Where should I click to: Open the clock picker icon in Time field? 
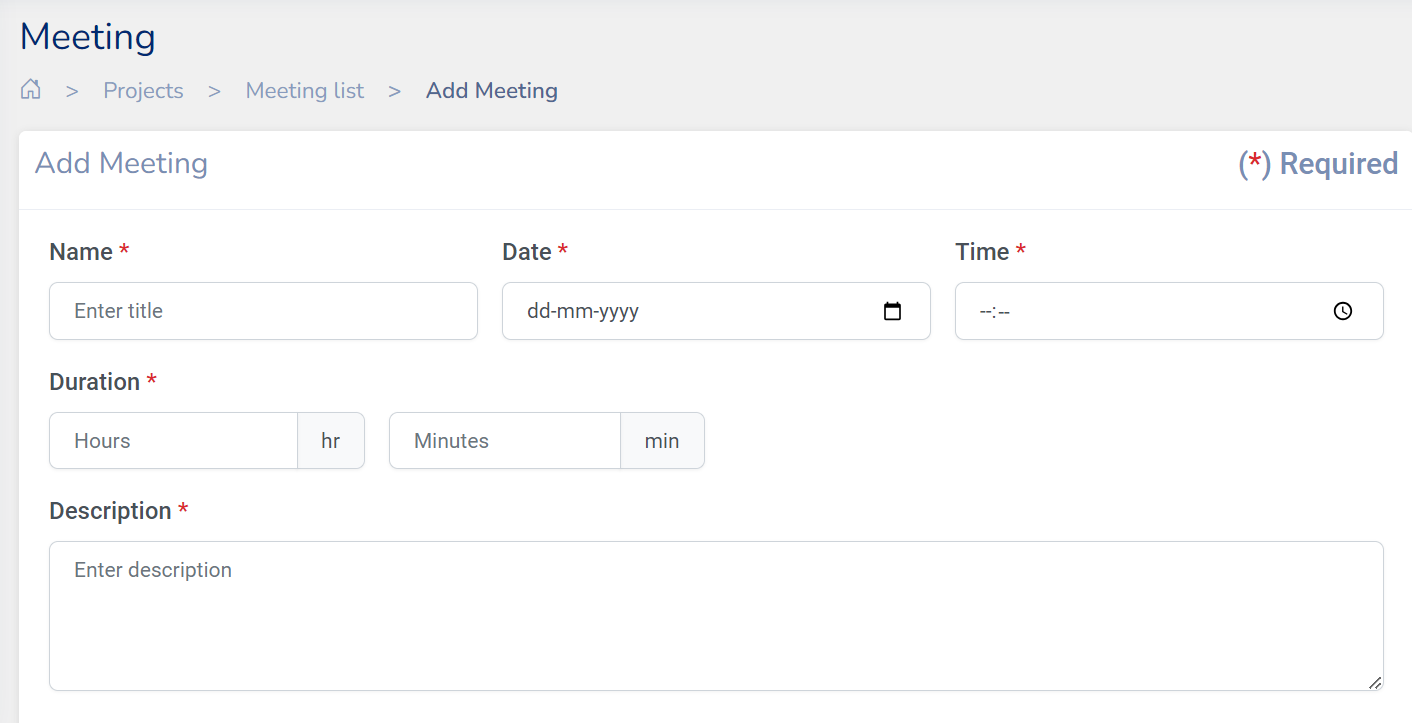(1342, 311)
